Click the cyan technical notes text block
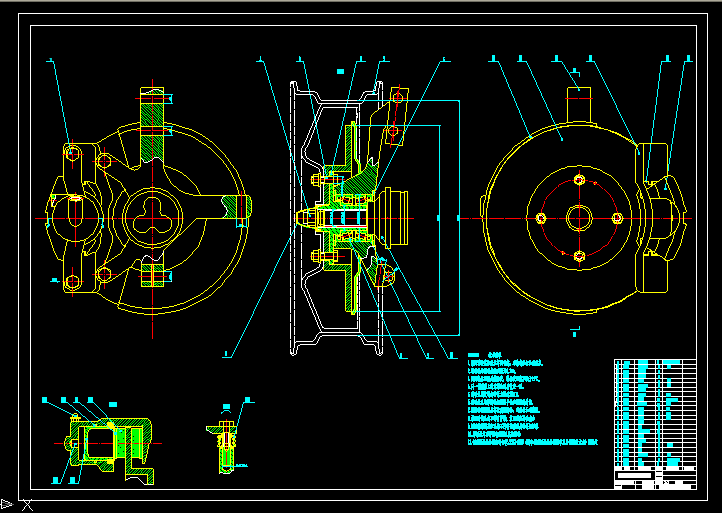The height and width of the screenshot is (513, 722). pos(532,399)
